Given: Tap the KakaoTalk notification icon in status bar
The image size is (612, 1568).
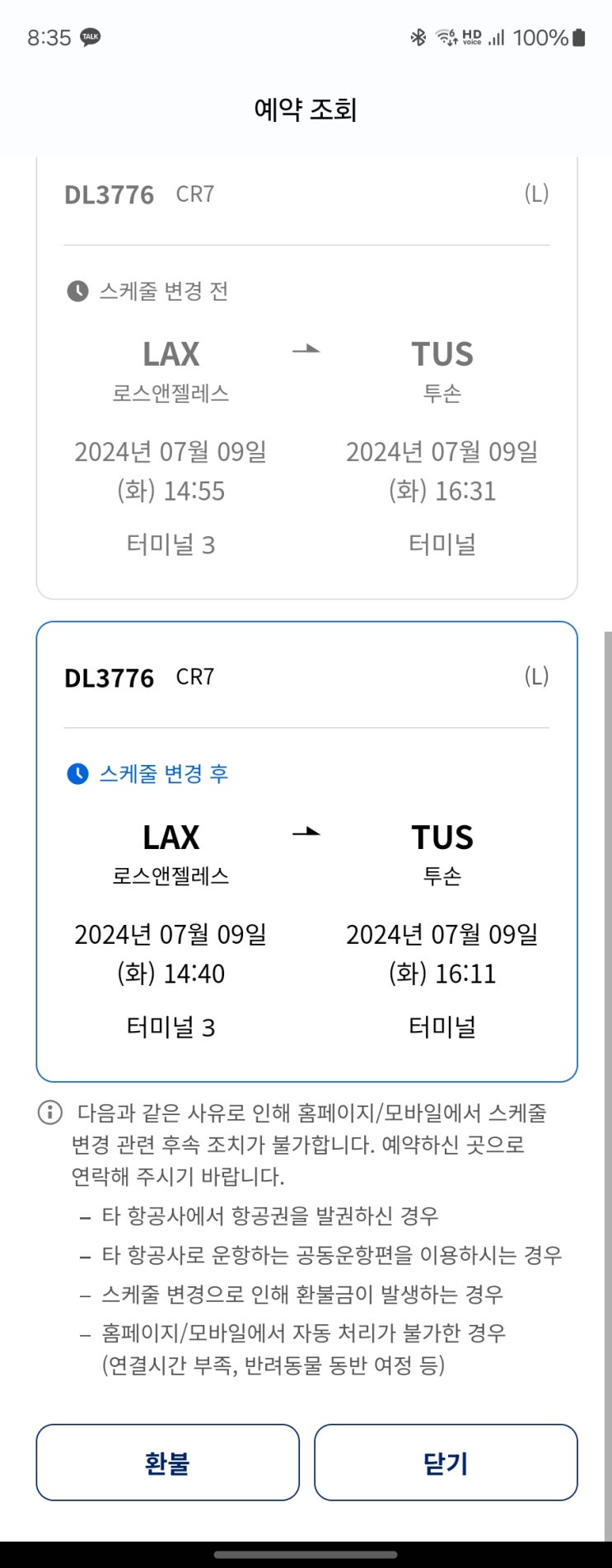Looking at the screenshot, I should click(x=91, y=38).
